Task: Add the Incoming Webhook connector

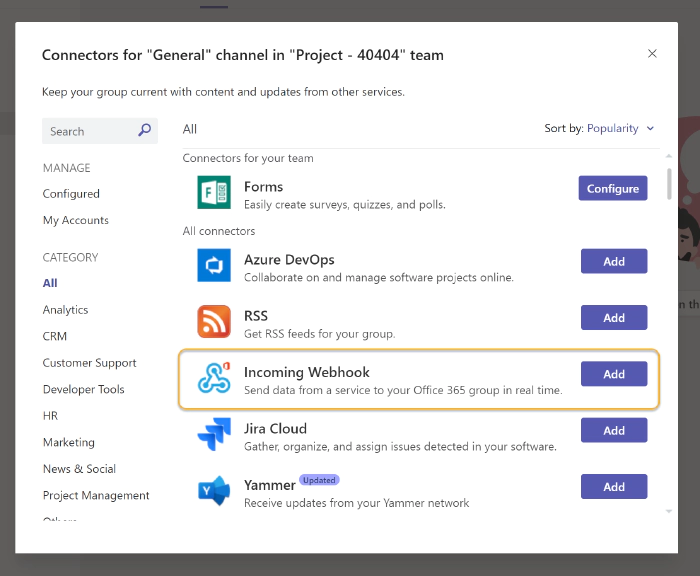Action: point(614,374)
